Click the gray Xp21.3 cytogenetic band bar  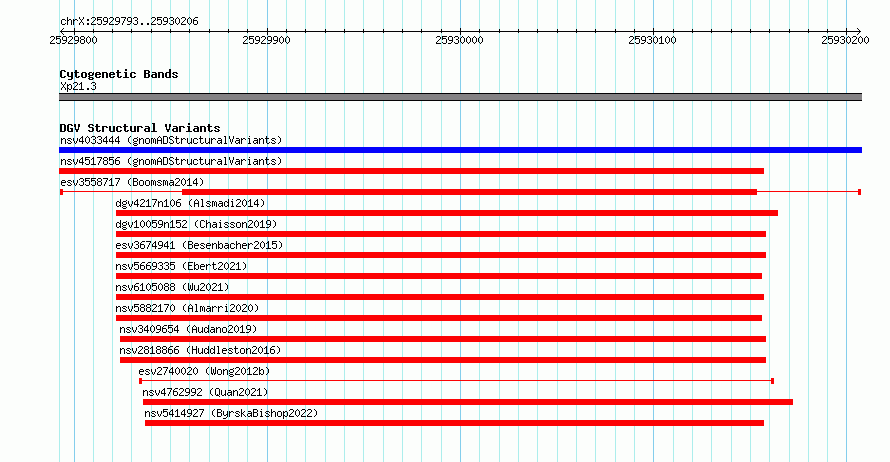(x=460, y=97)
